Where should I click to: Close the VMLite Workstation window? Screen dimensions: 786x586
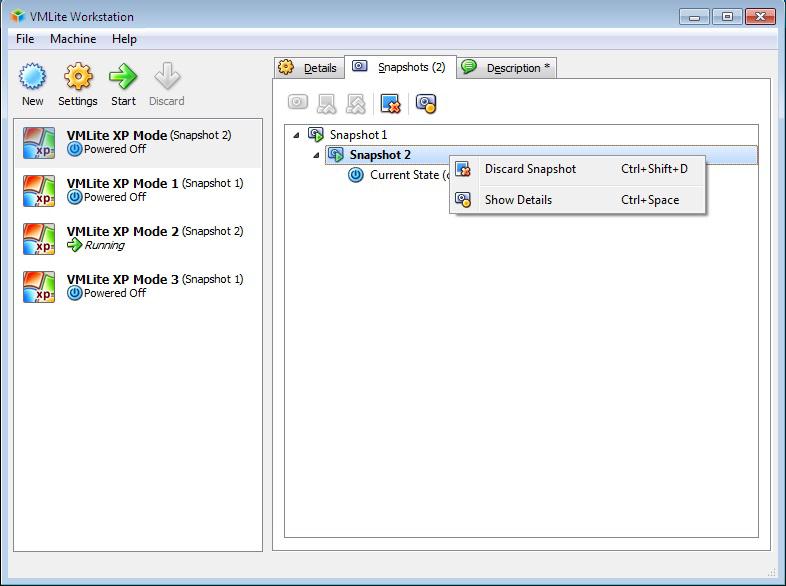point(760,17)
